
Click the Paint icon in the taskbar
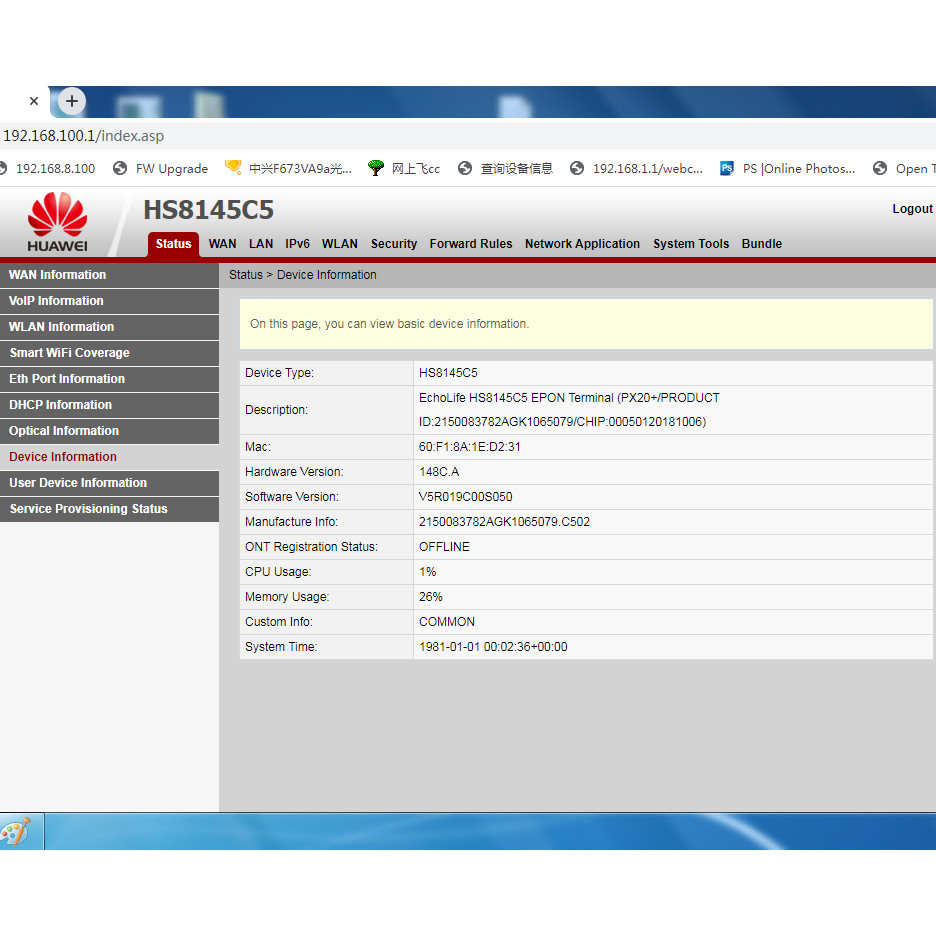click(17, 832)
